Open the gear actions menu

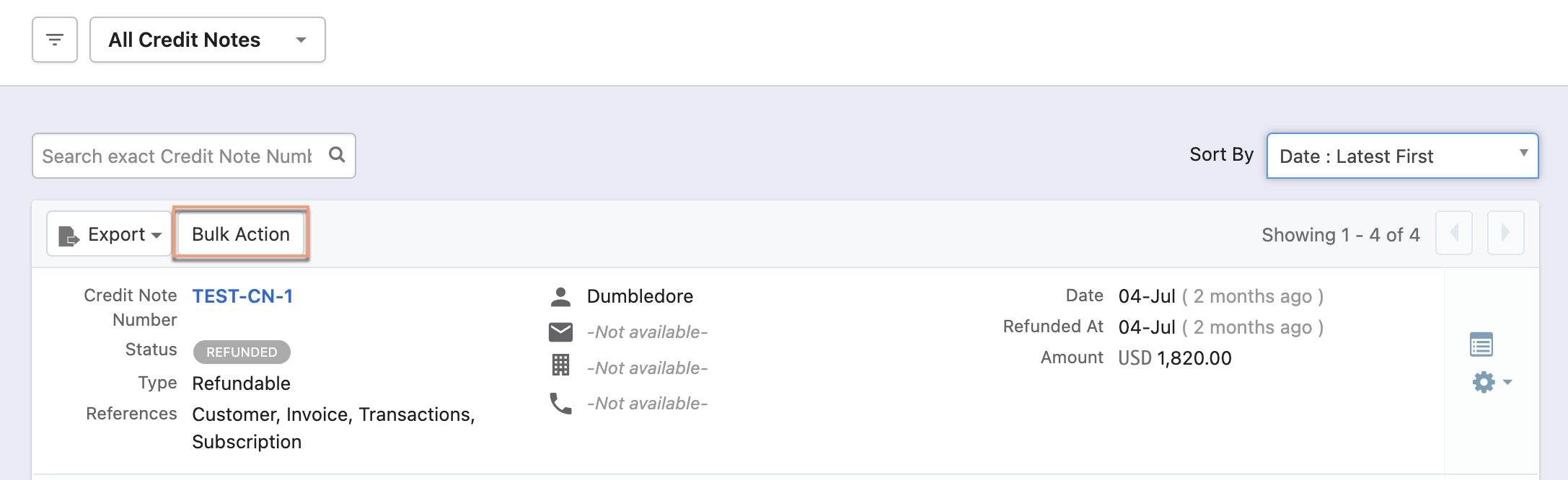tap(1490, 381)
